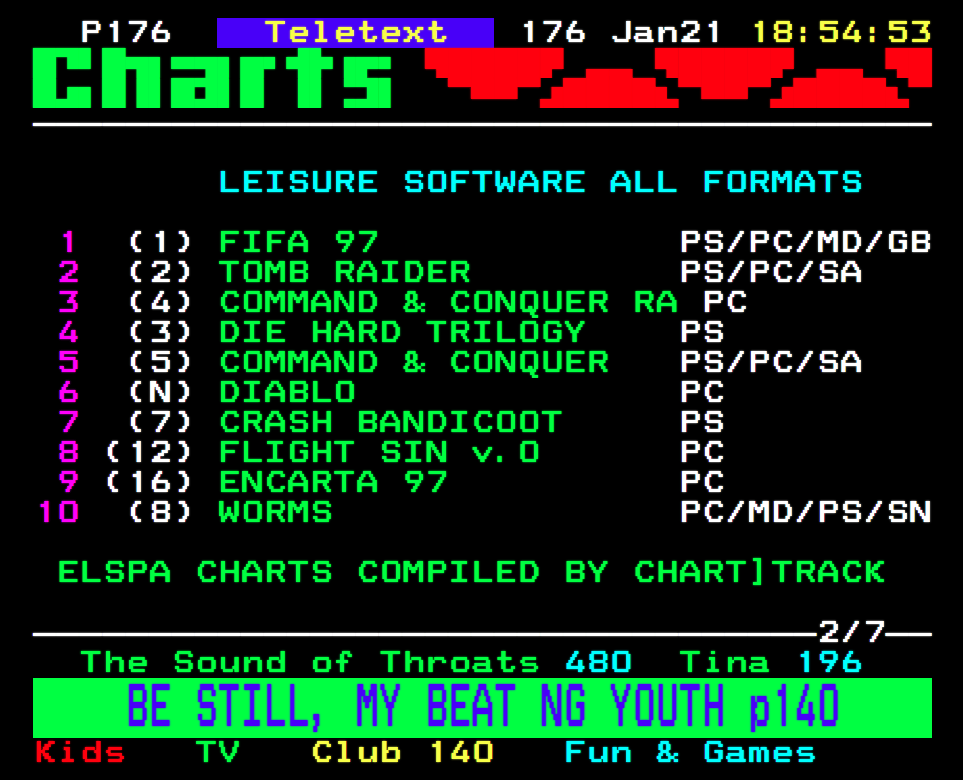Click PS/PC/SA formats on the rank 5 row
Viewport: 963px width, 780px height.
771,362
